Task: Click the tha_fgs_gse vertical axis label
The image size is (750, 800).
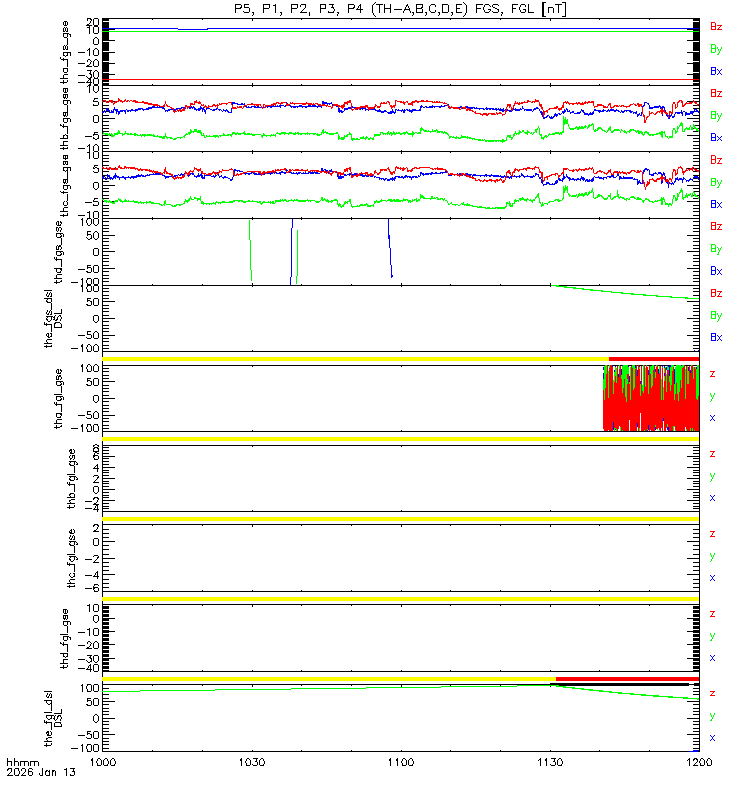Action: pos(65,52)
